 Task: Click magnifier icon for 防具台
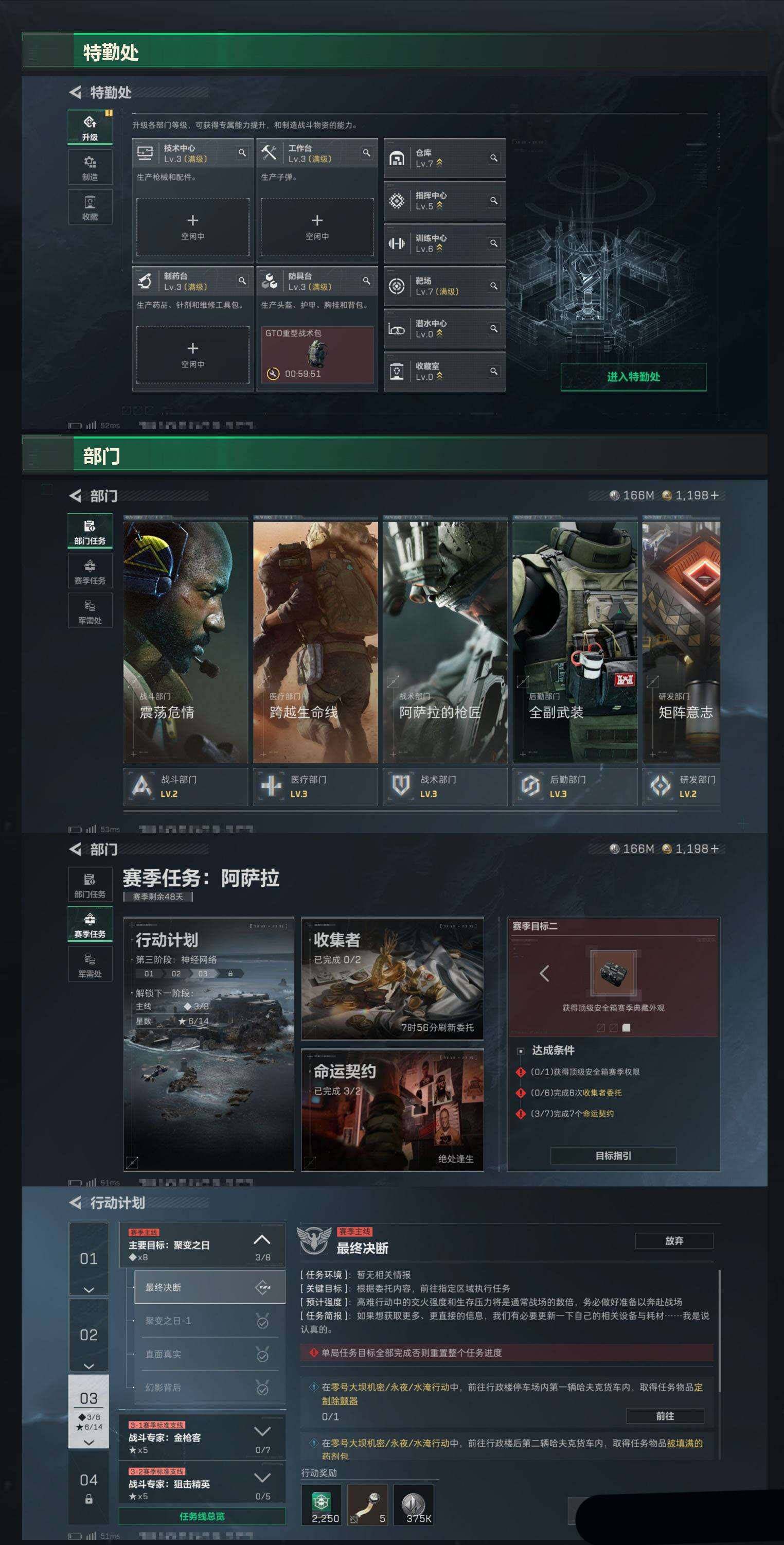pos(366,280)
